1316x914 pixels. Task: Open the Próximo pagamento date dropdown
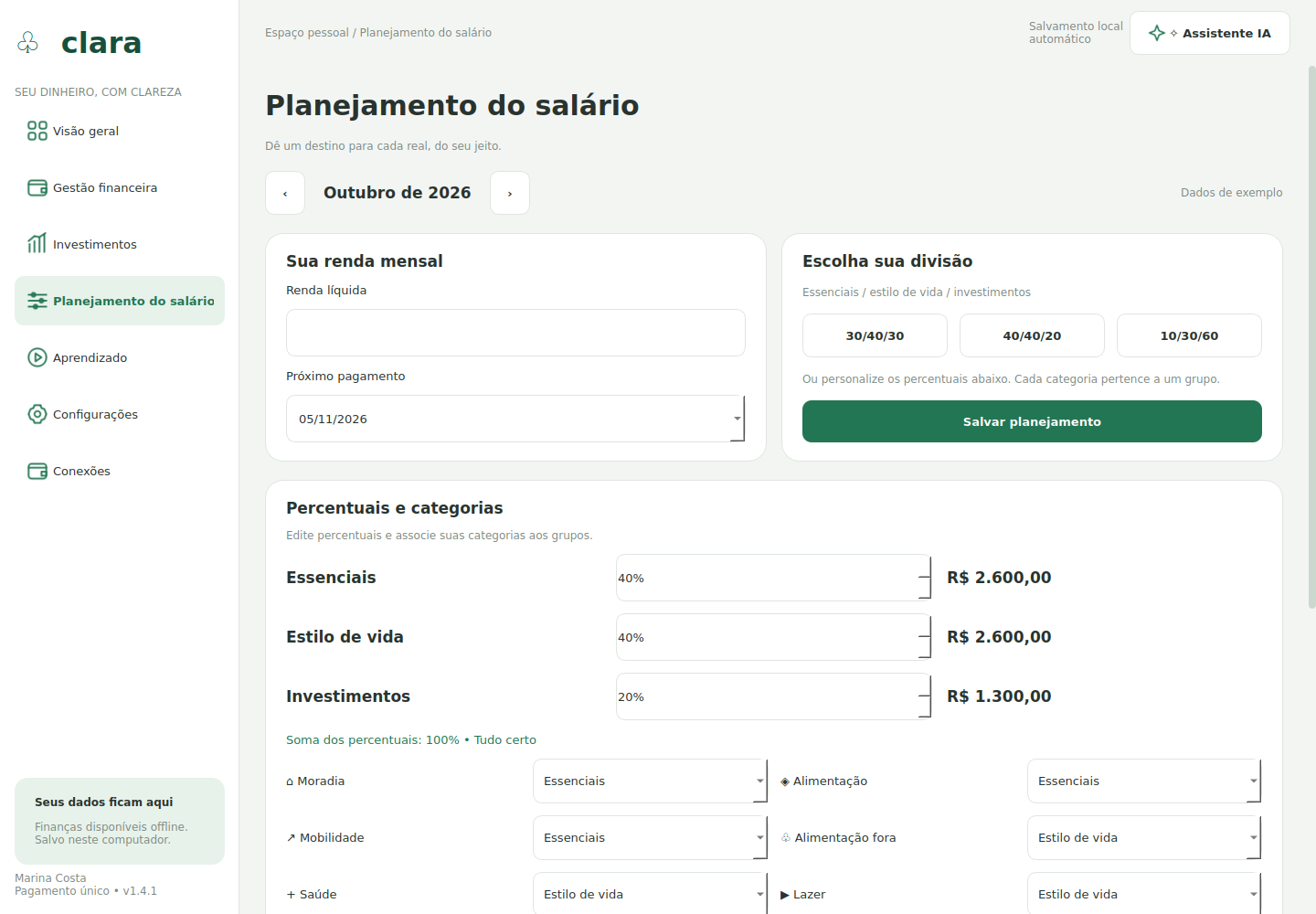click(x=515, y=419)
